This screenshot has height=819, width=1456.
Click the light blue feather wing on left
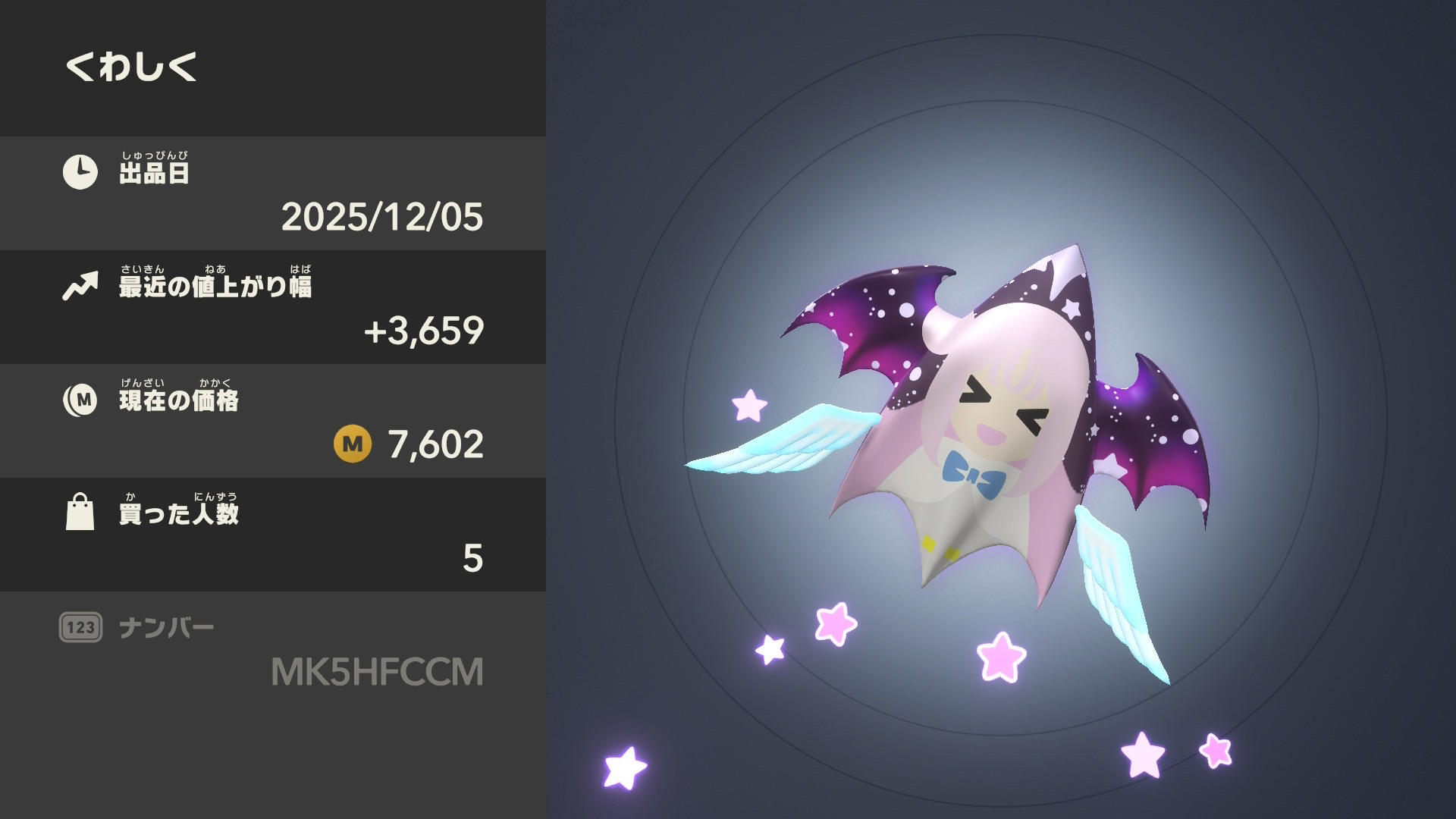(x=781, y=440)
